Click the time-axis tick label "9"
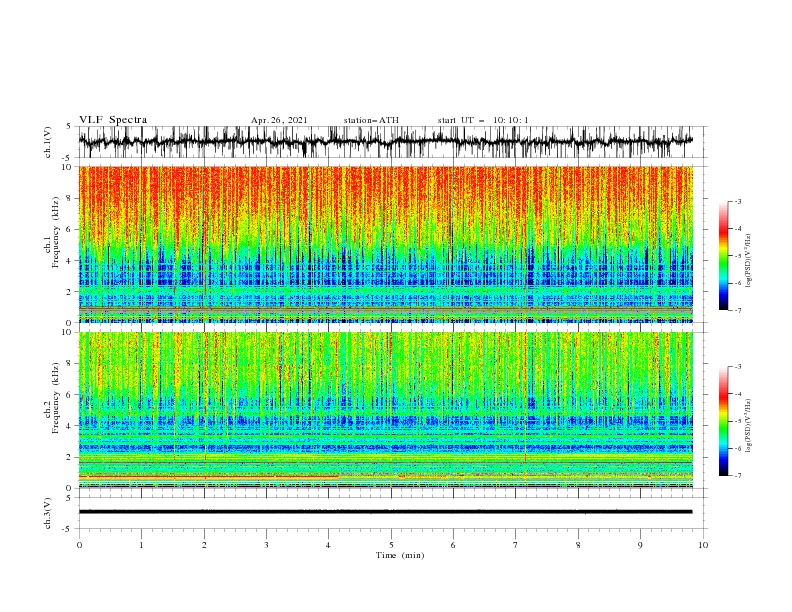This screenshot has width=792, height=612. pos(640,545)
